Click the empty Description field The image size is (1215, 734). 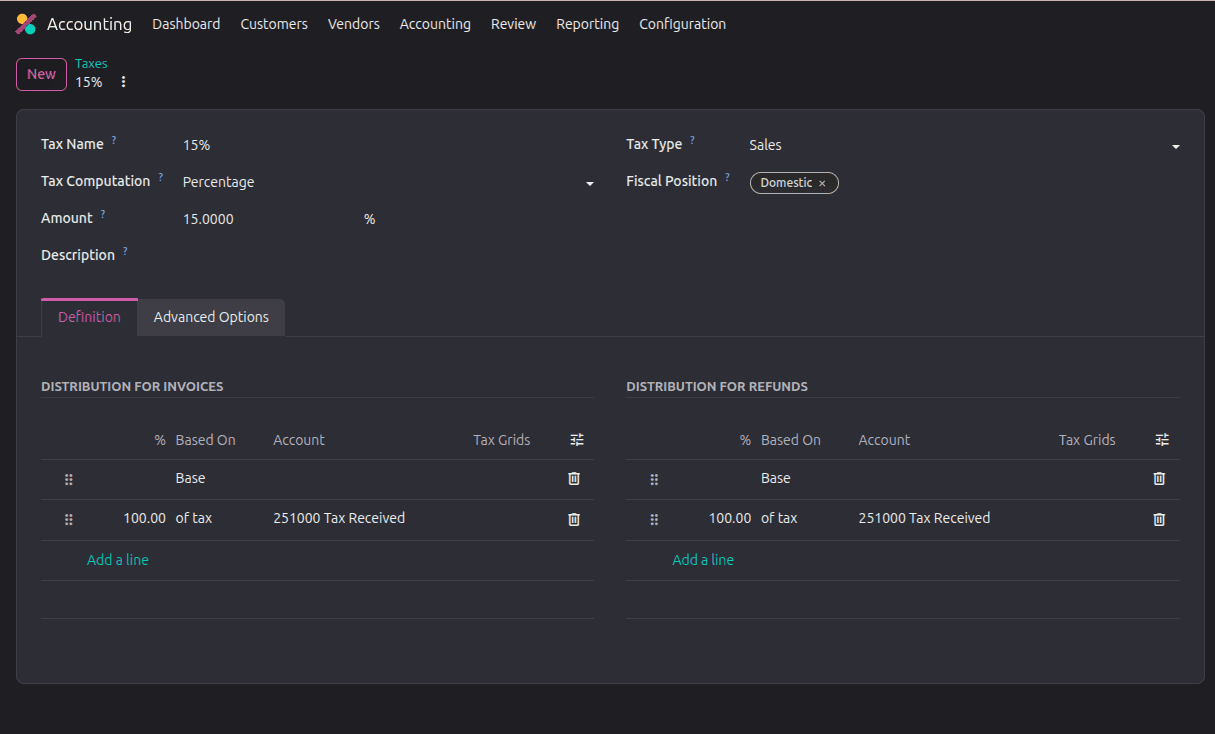click(x=389, y=256)
